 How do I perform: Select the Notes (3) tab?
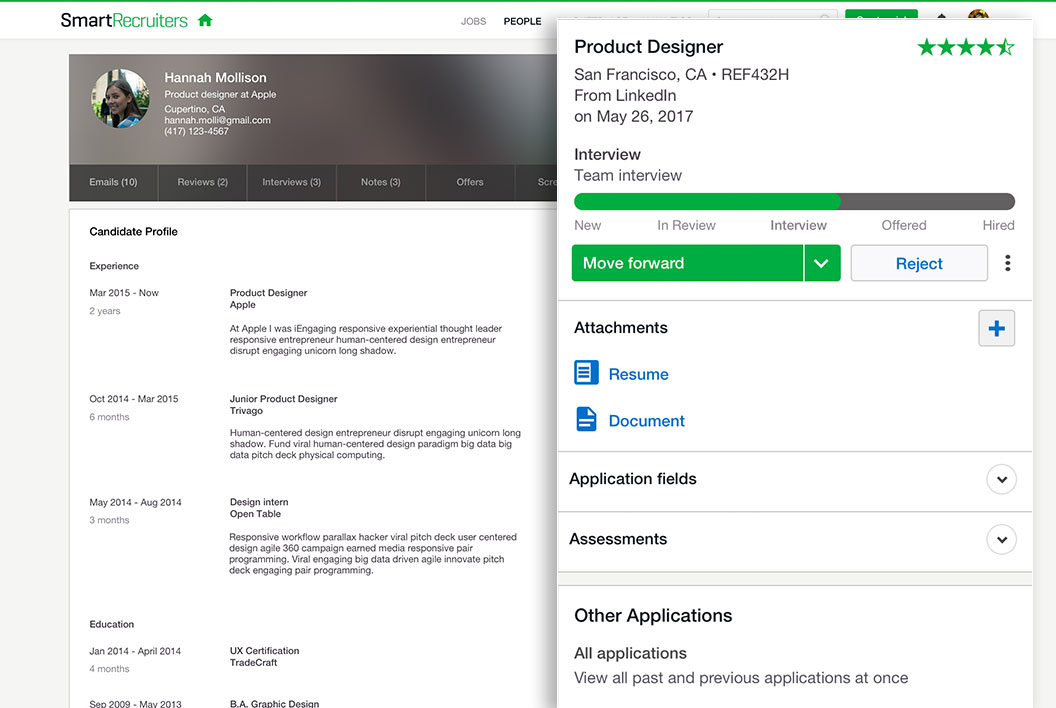tap(380, 182)
